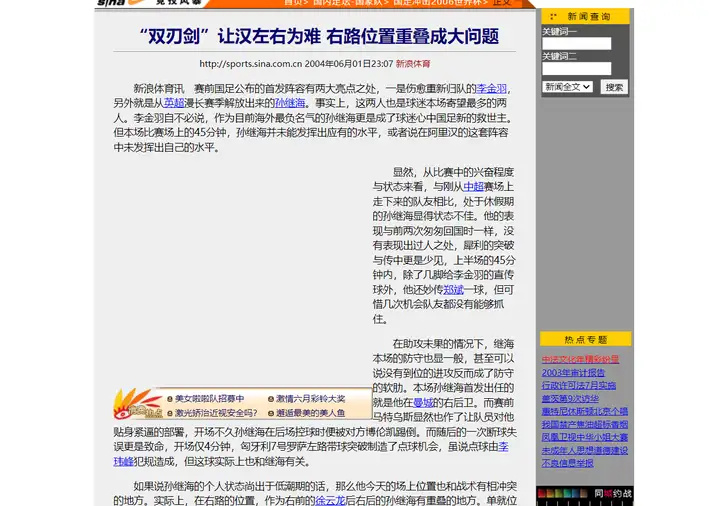Click the 搜索 search button
The image size is (720, 506).
pos(613,87)
